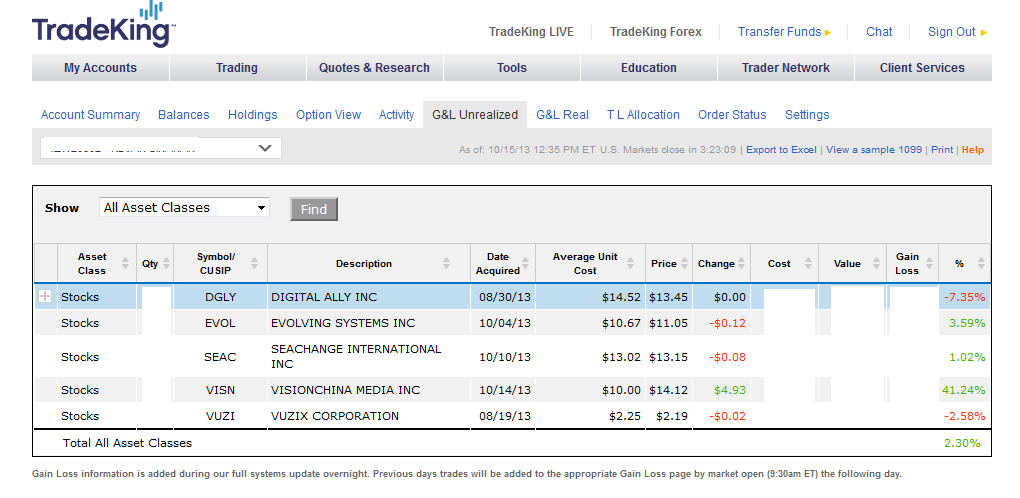Viewport: 1020px width, 498px height.
Task: Sort by Symbol/CUSIP column arrows
Action: (254, 263)
